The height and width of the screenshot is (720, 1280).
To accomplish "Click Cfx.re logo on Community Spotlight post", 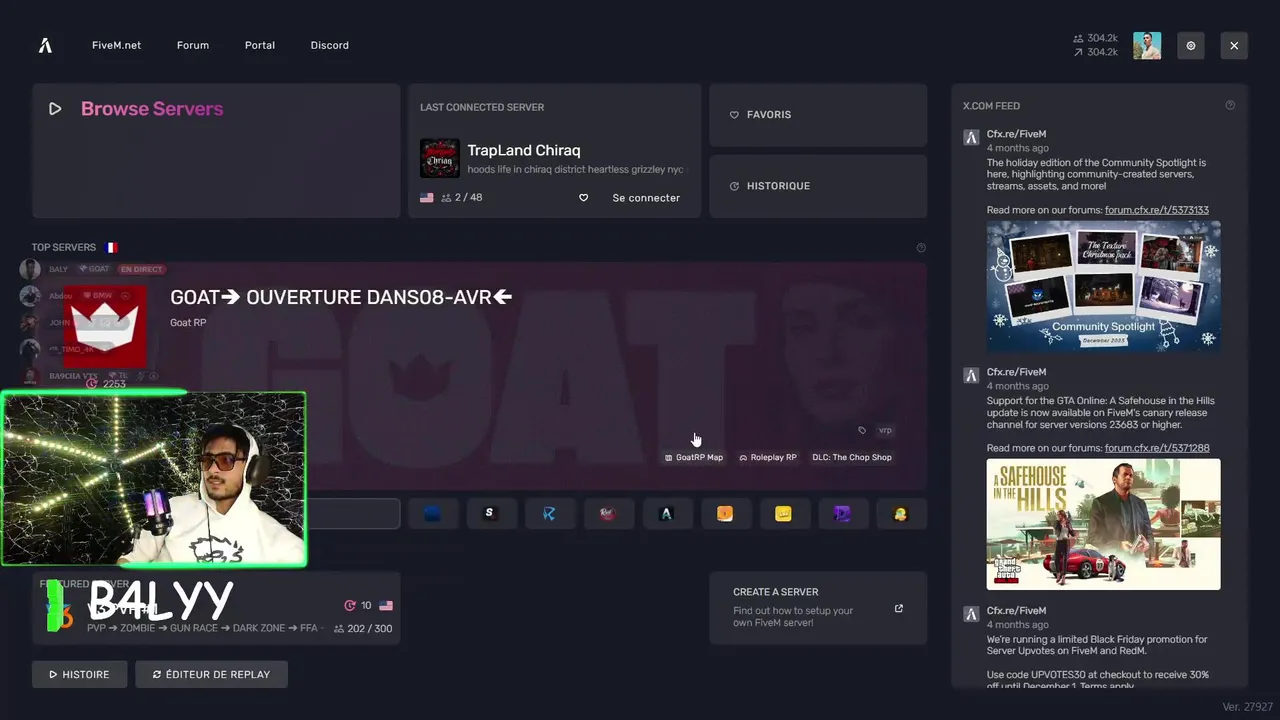I will click(971, 138).
